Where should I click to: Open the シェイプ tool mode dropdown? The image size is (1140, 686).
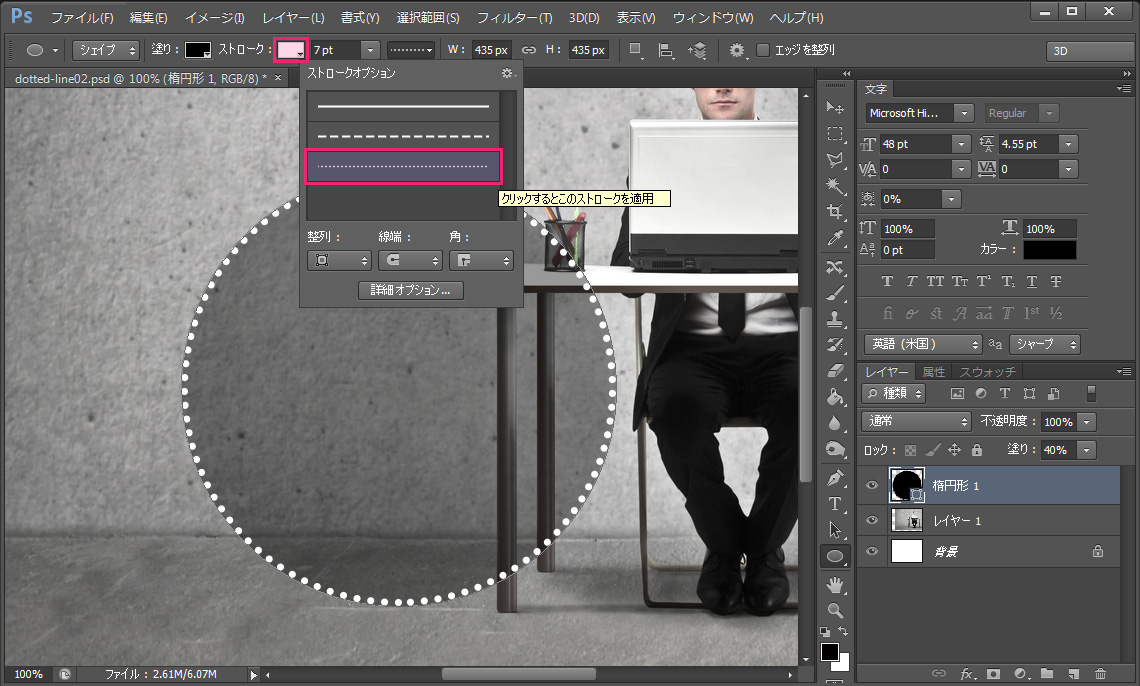point(105,50)
